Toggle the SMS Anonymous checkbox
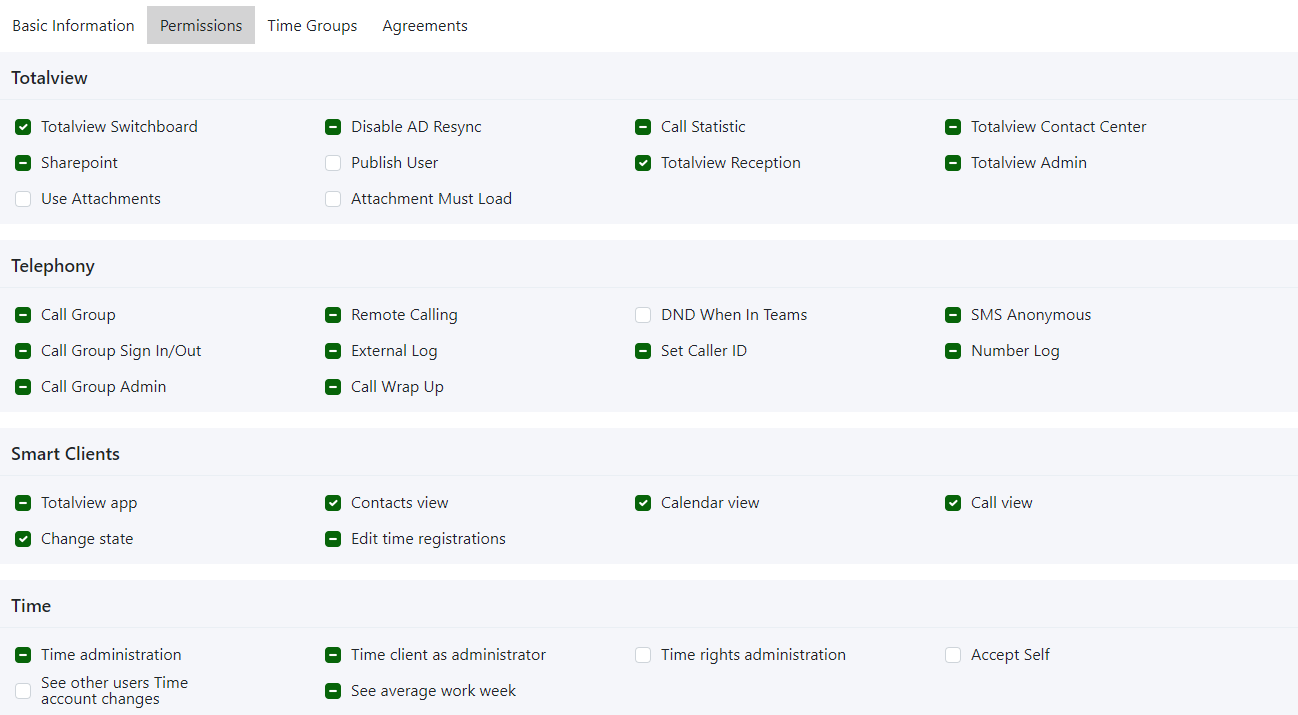 pos(953,315)
